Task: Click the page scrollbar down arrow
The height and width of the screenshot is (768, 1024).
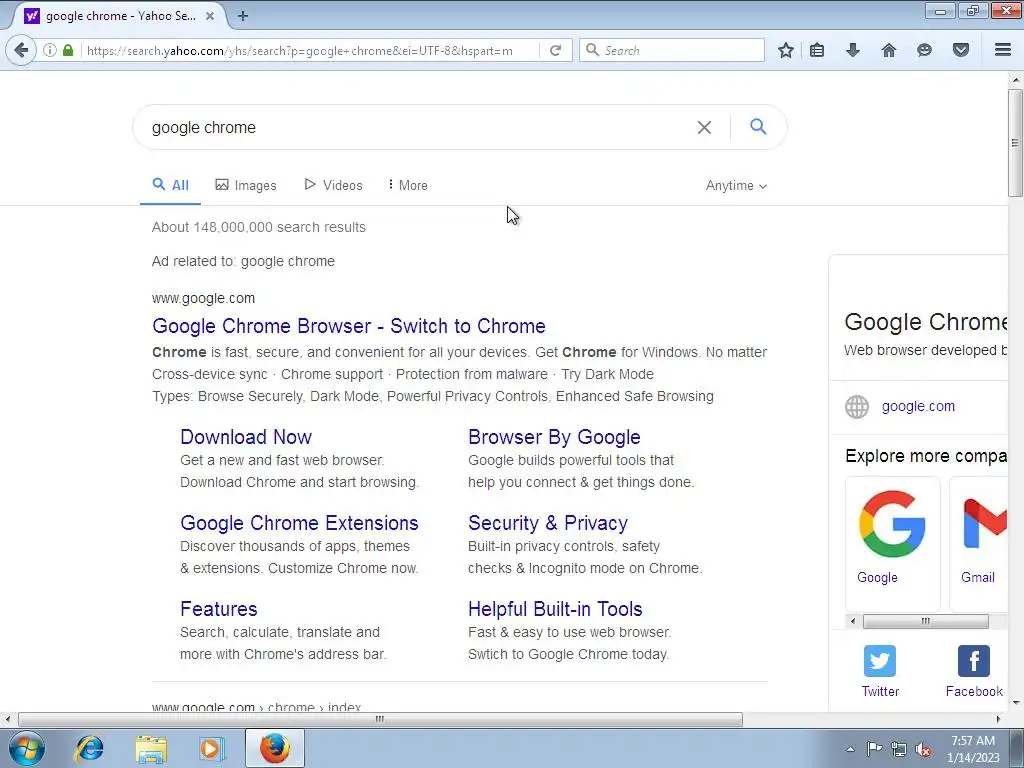Action: (1015, 703)
